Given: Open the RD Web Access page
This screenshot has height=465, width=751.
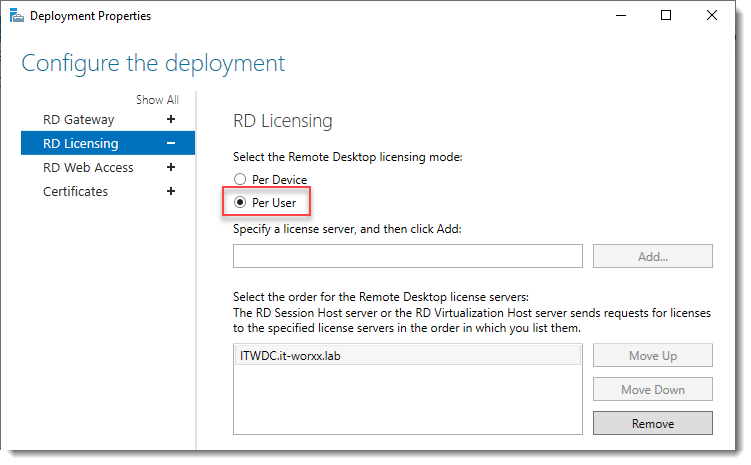Looking at the screenshot, I should (x=88, y=168).
